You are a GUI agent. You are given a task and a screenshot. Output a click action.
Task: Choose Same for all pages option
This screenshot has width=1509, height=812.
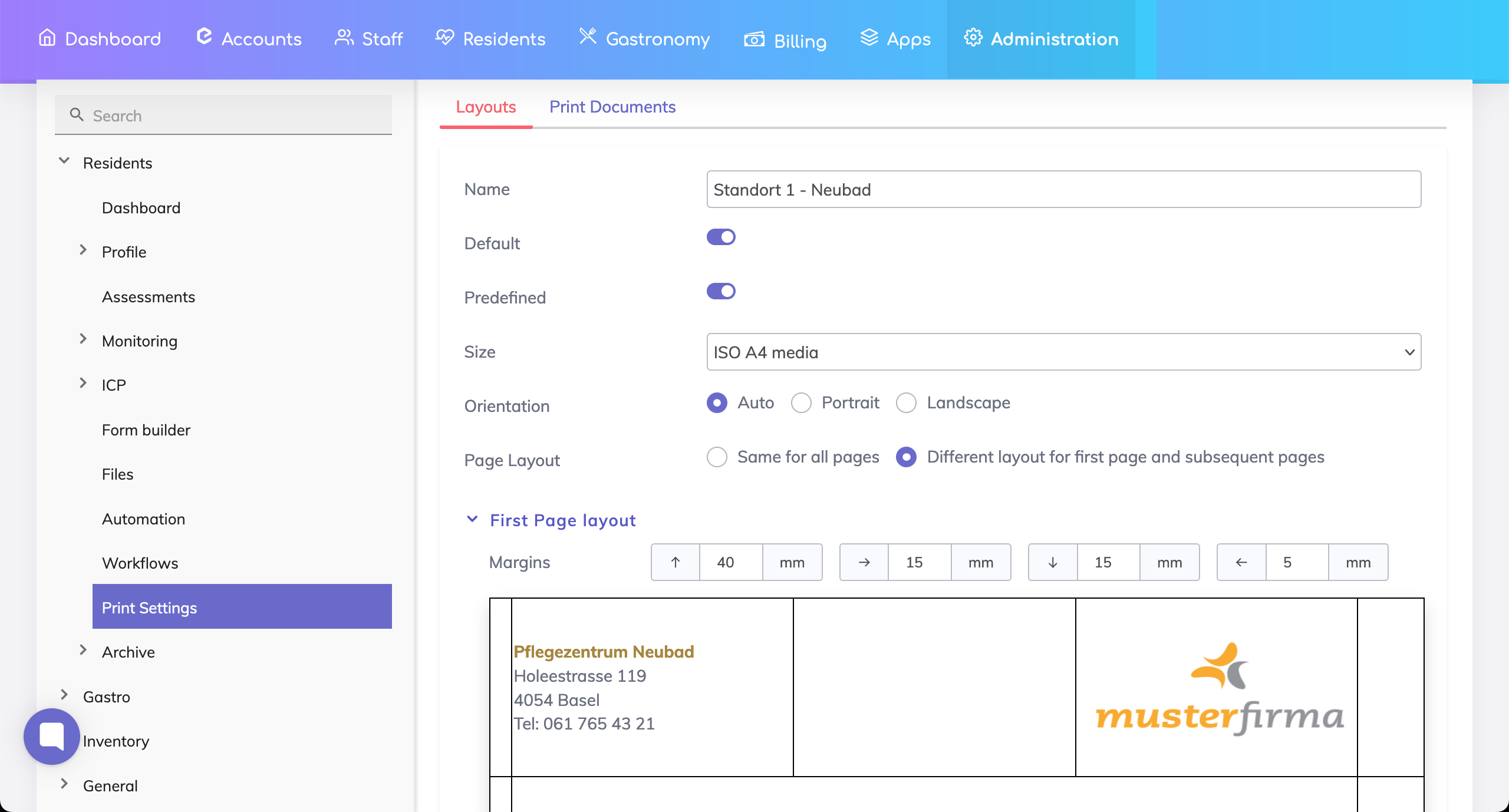717,457
